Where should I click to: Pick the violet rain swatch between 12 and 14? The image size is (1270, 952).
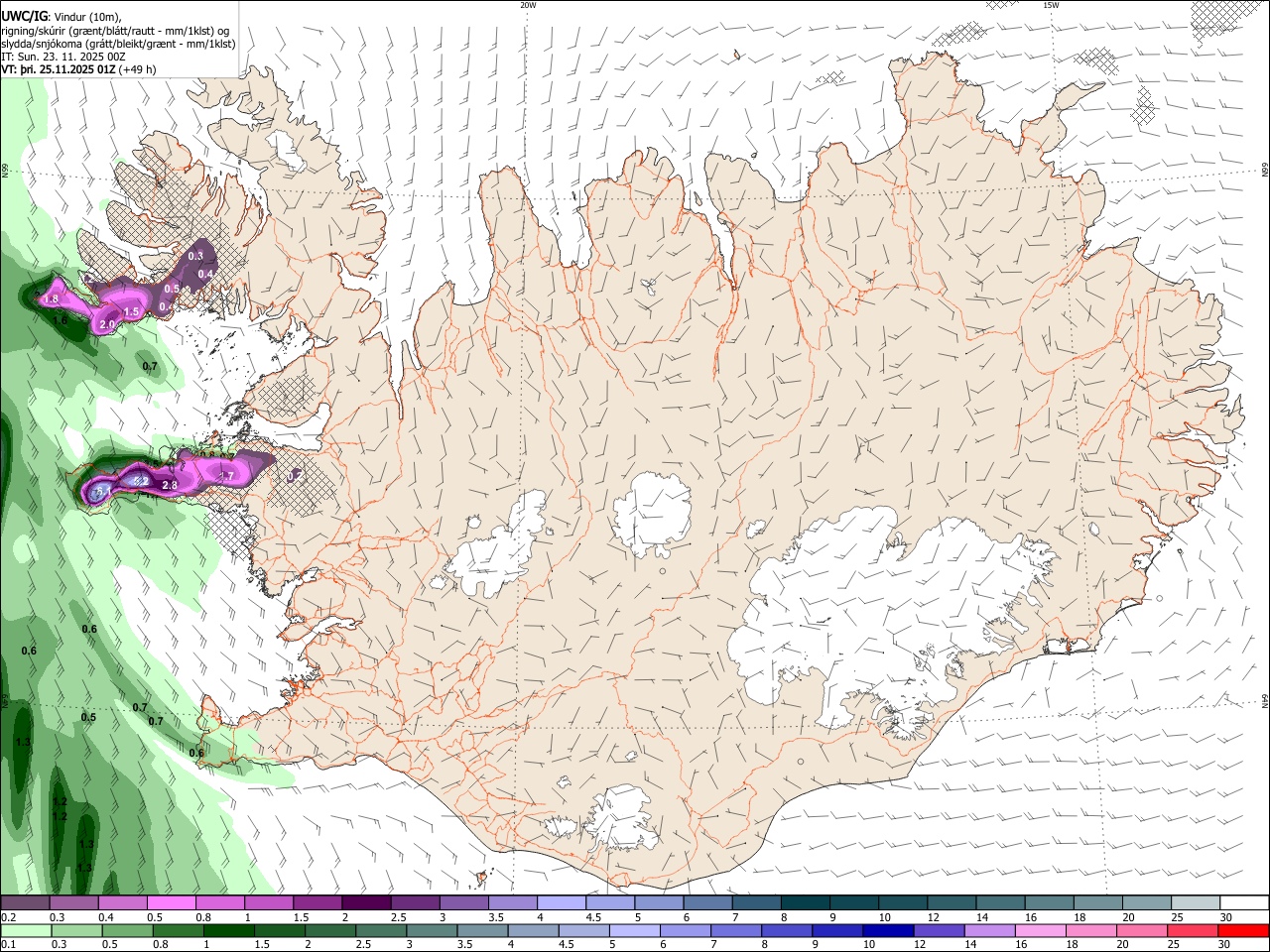(941, 931)
